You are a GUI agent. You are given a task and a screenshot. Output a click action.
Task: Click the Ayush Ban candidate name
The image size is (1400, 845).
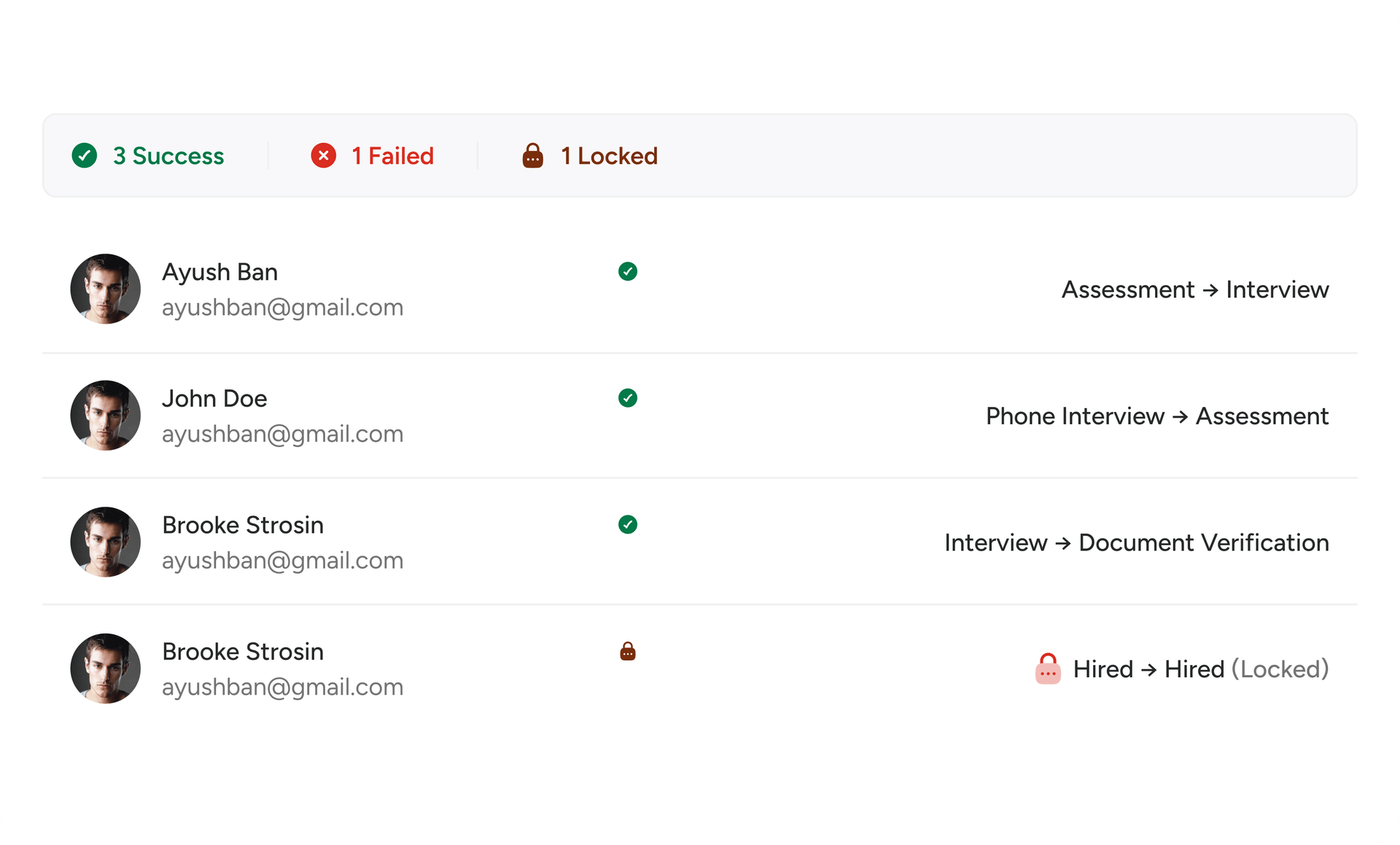219,272
